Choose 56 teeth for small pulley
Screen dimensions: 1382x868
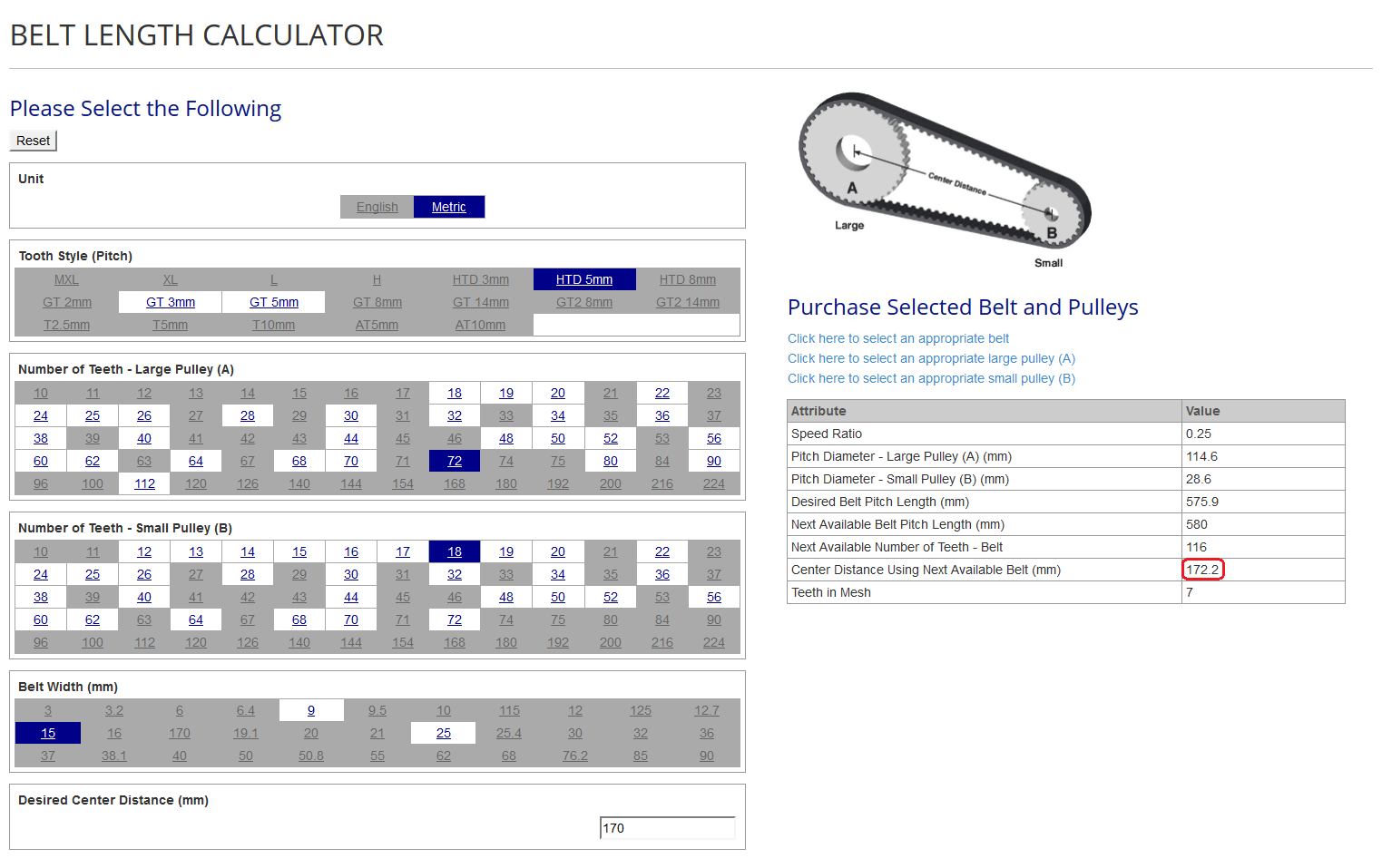point(714,597)
